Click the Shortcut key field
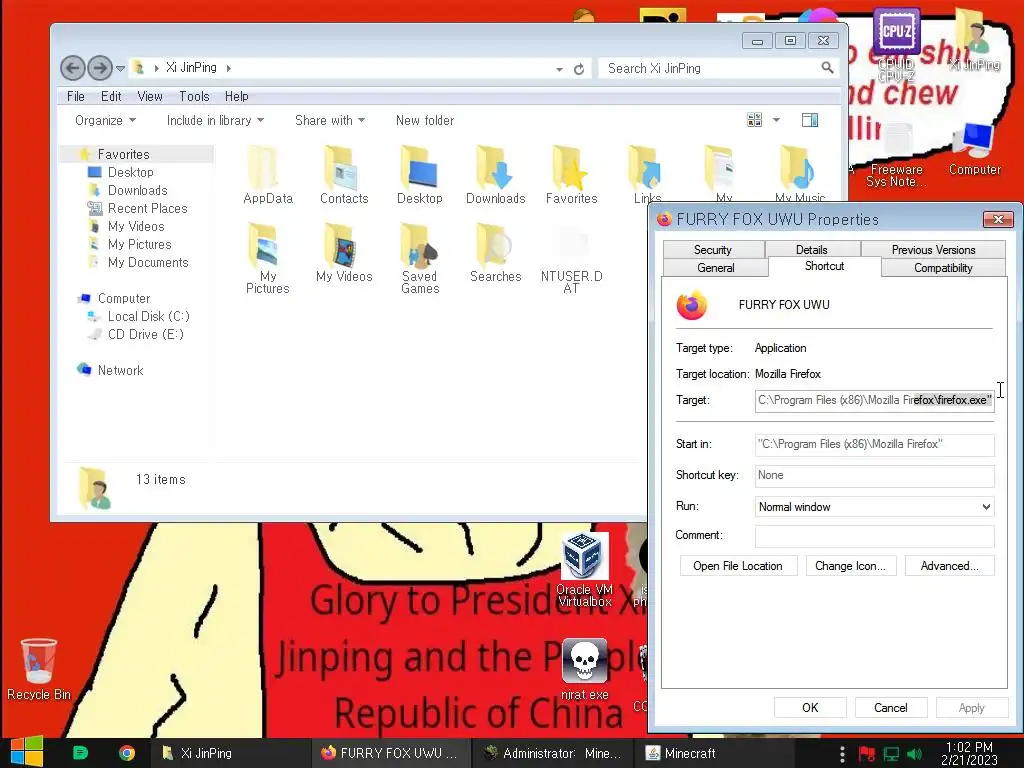The image size is (1024, 768). (874, 475)
